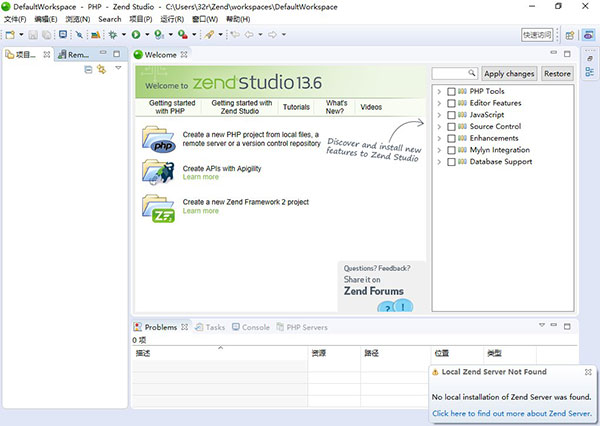Click the Apply changes button
The image size is (600, 426).
[x=509, y=74]
